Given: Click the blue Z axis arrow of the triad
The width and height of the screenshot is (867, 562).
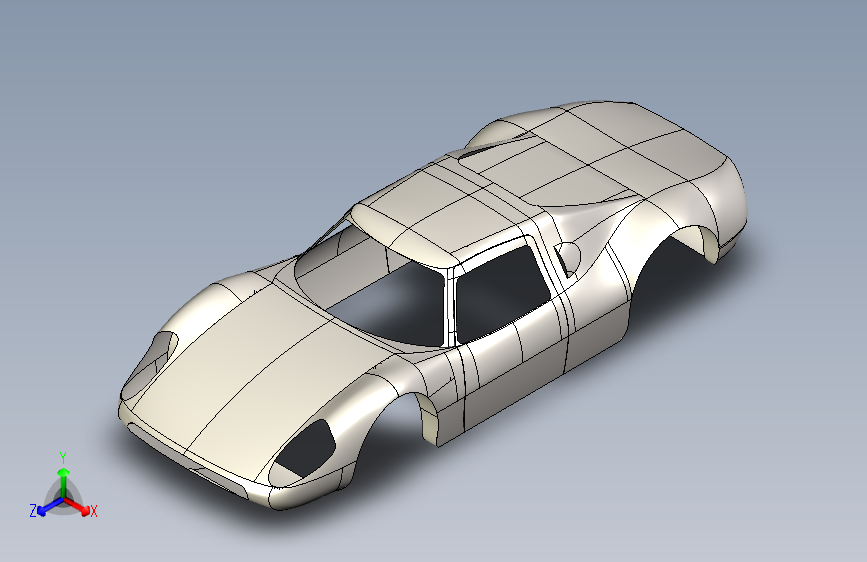Looking at the screenshot, I should (49, 507).
